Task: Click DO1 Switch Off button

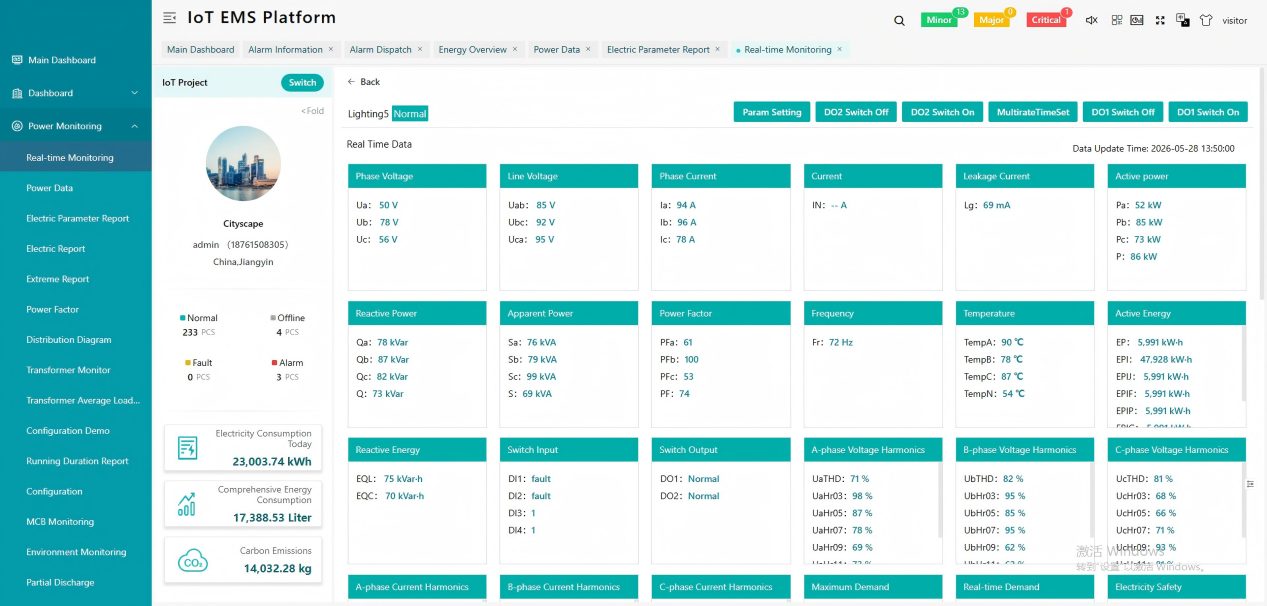Action: click(1123, 112)
